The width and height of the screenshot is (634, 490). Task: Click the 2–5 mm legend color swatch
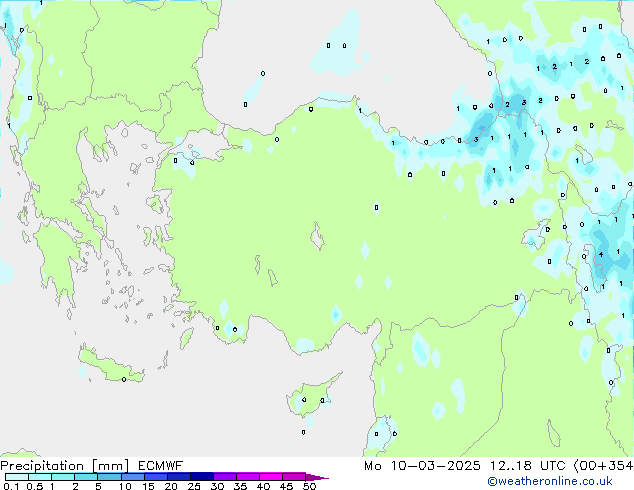point(86,477)
